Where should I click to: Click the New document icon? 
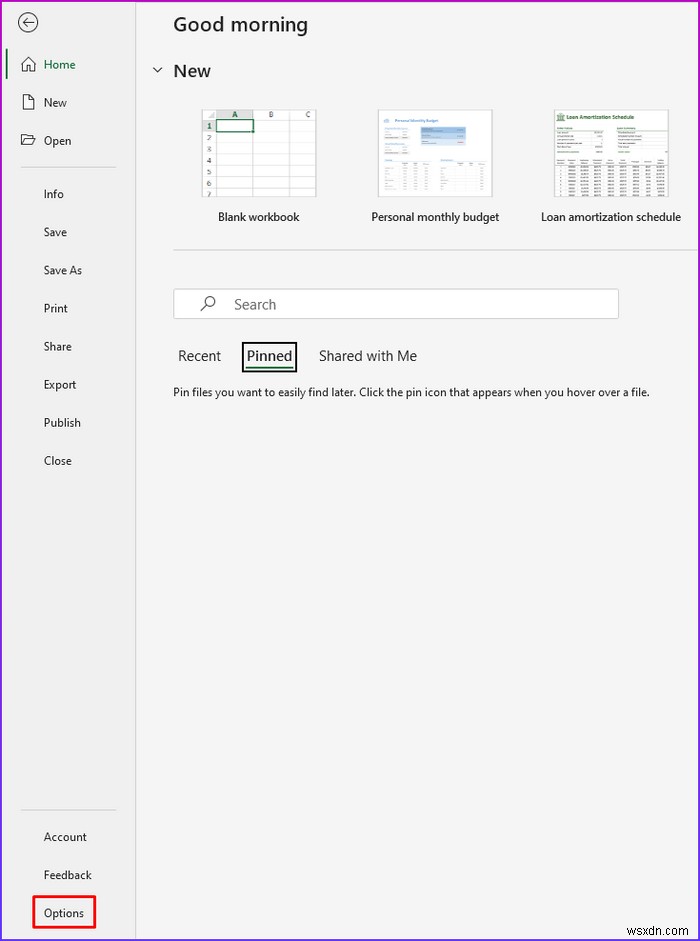pyautogui.click(x=28, y=102)
